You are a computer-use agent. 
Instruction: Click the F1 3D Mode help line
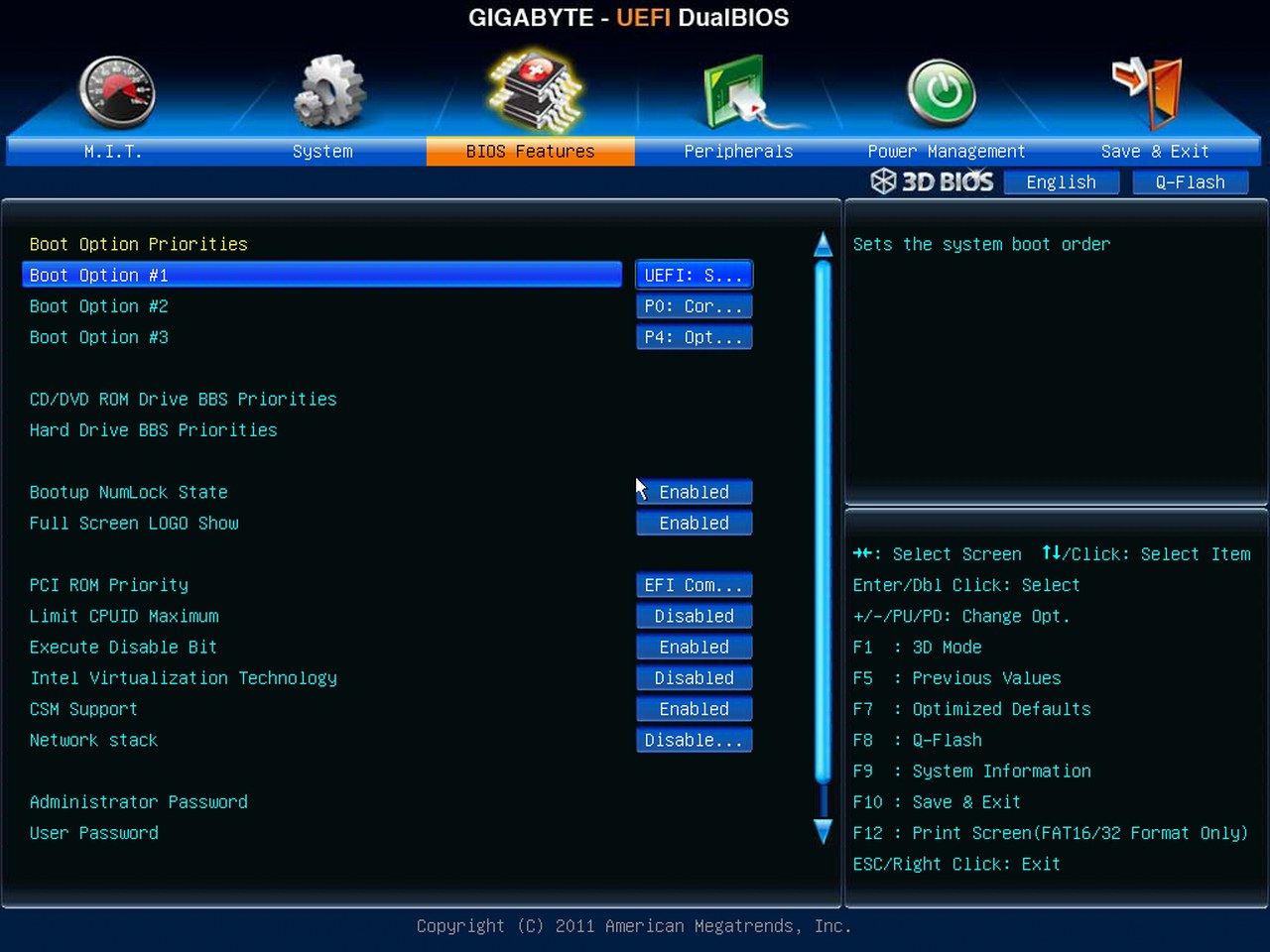918,647
